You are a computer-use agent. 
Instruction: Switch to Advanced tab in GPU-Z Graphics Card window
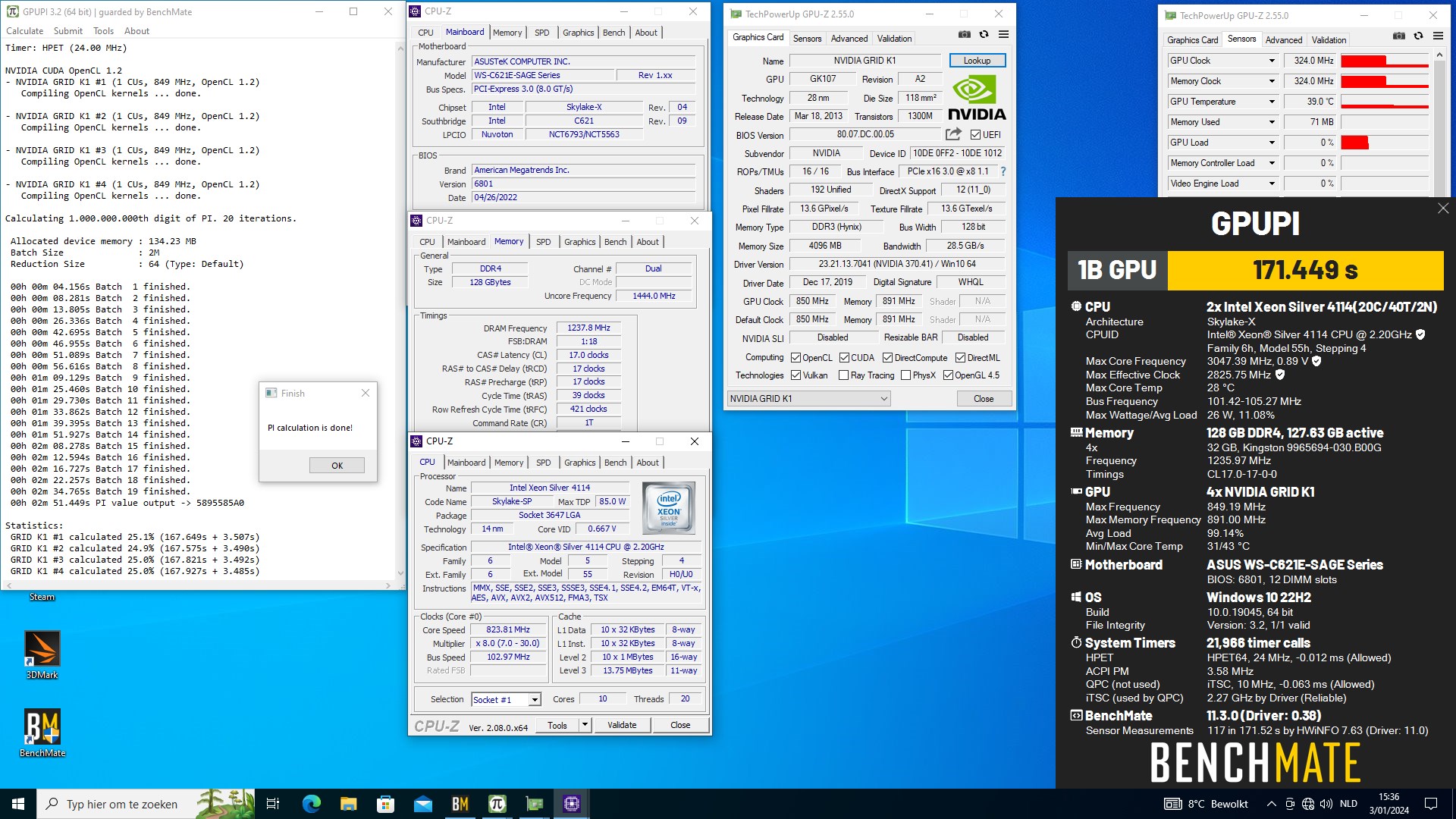(849, 39)
